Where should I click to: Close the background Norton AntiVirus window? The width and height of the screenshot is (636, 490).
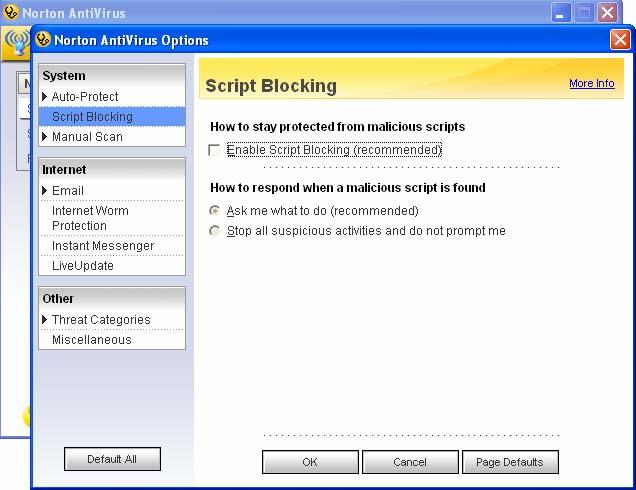[x=607, y=13]
